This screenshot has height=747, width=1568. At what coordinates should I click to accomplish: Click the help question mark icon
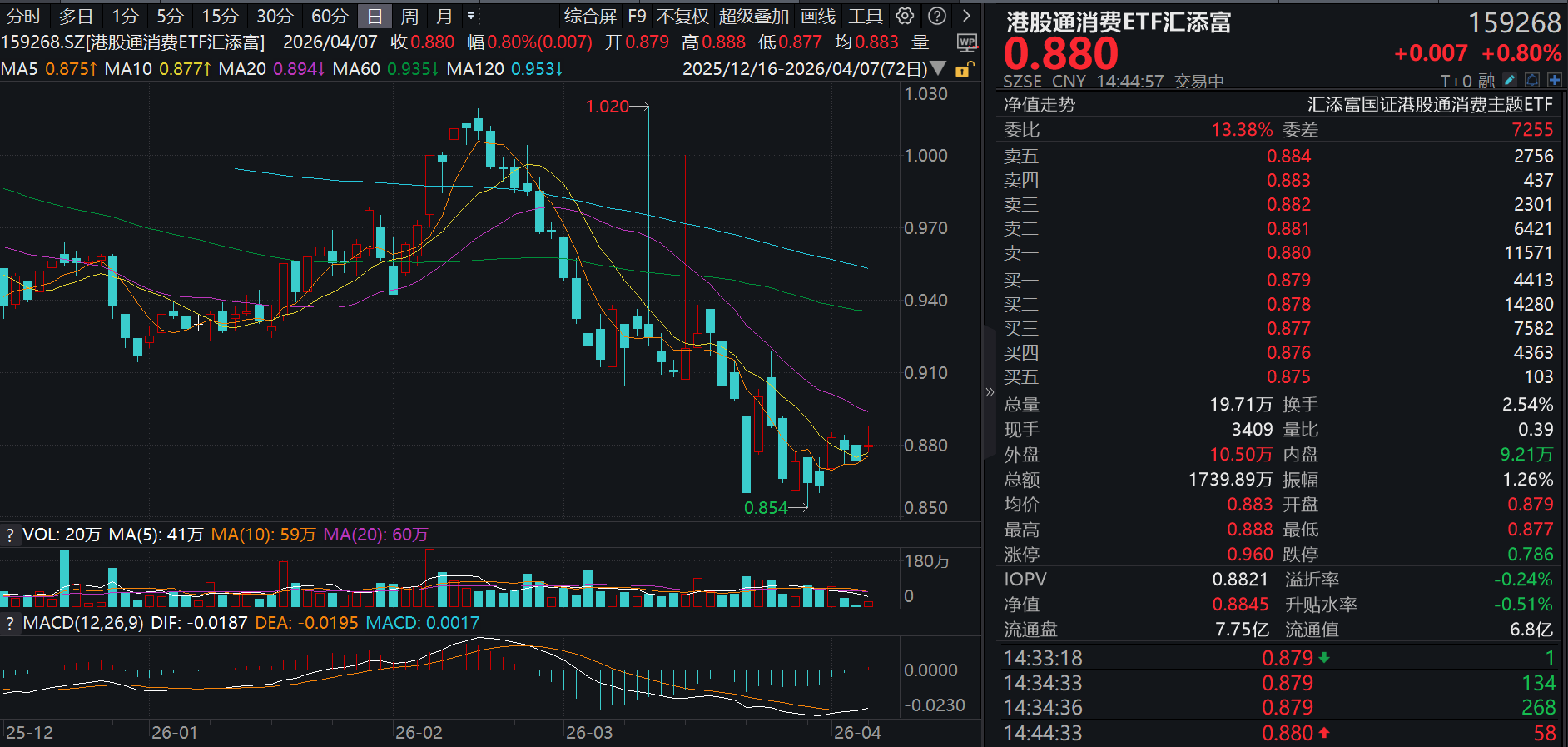pyautogui.click(x=937, y=16)
